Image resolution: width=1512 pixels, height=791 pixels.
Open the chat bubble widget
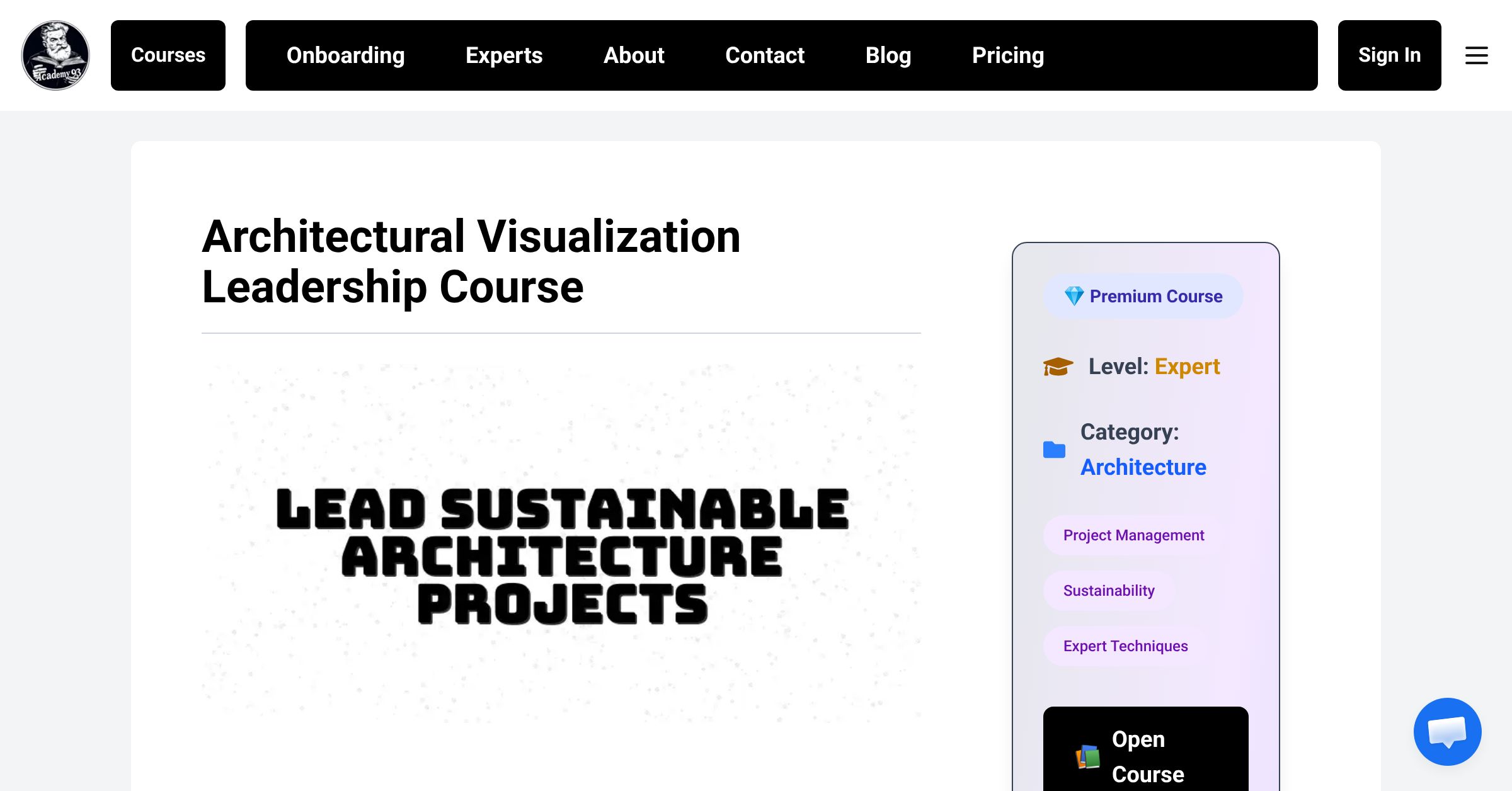tap(1447, 731)
